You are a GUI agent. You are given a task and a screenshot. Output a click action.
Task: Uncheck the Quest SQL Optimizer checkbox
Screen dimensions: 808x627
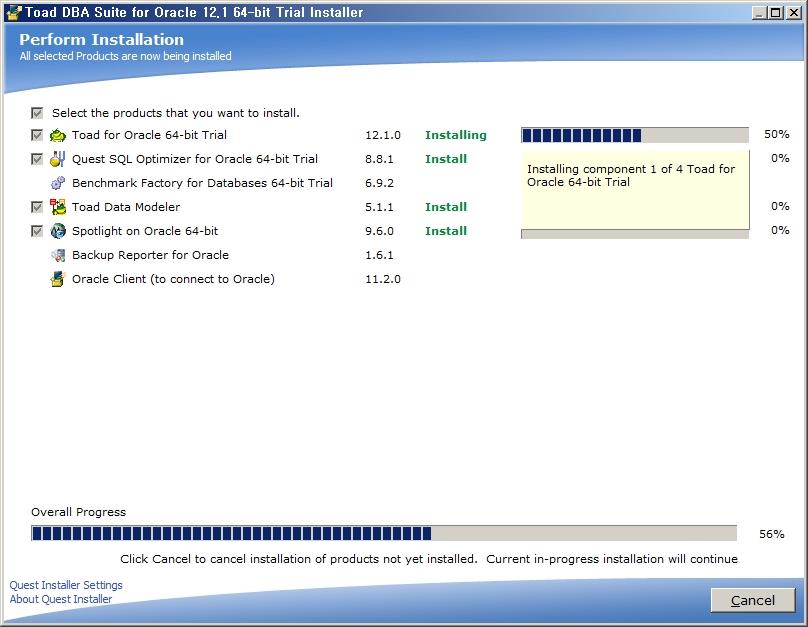click(x=37, y=159)
